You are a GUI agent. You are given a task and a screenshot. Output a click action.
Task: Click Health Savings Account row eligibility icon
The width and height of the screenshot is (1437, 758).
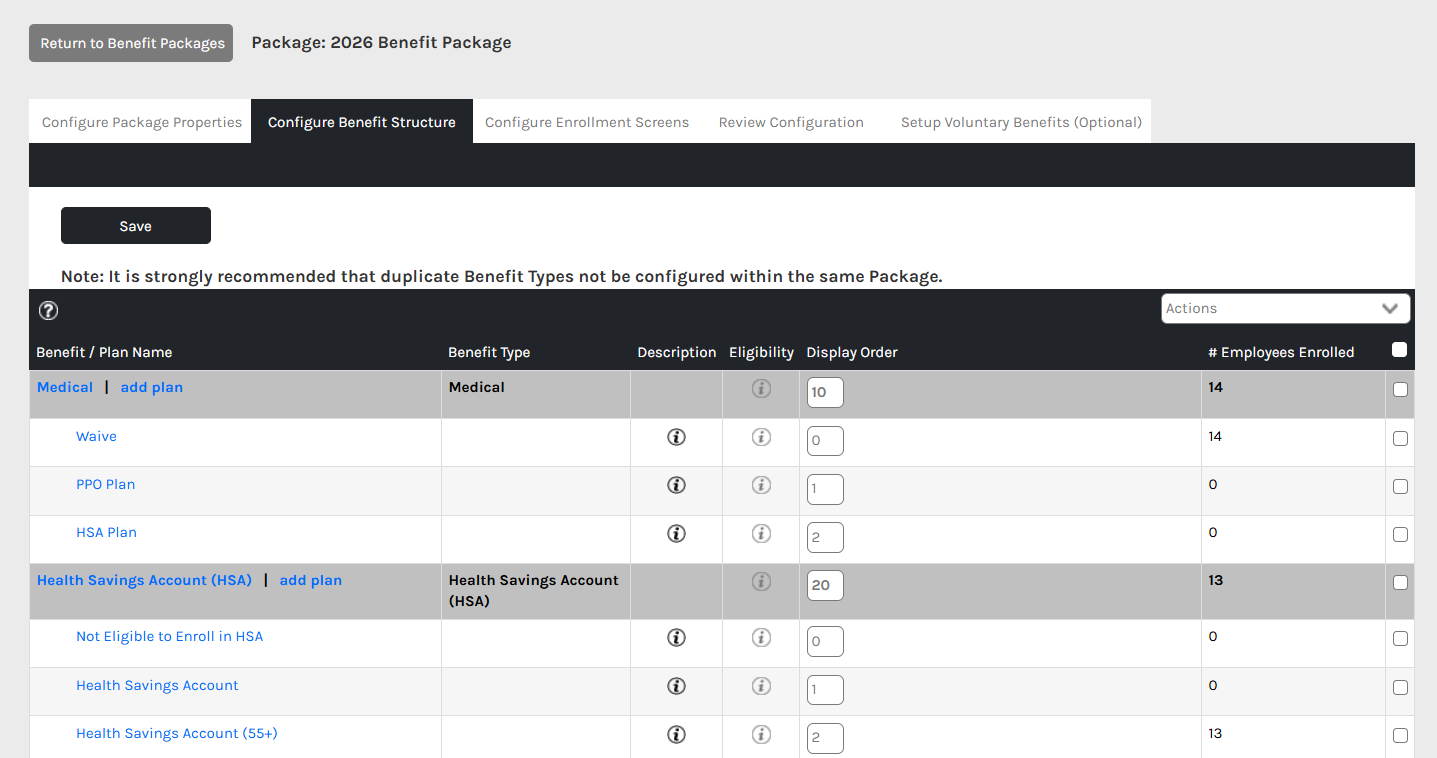coord(761,686)
